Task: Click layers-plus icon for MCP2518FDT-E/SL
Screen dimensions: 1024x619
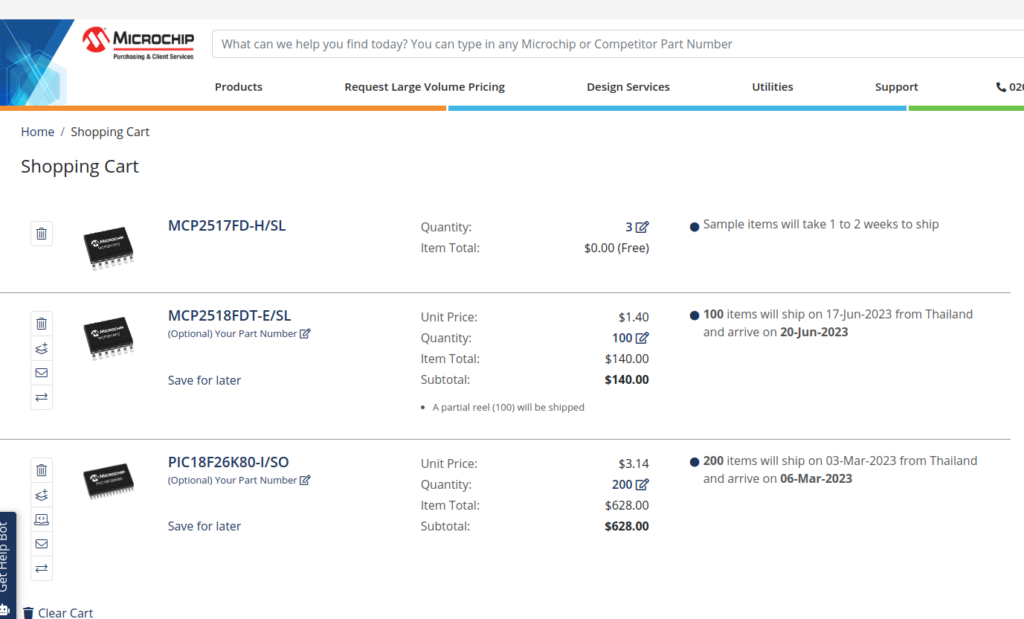Action: pos(41,348)
